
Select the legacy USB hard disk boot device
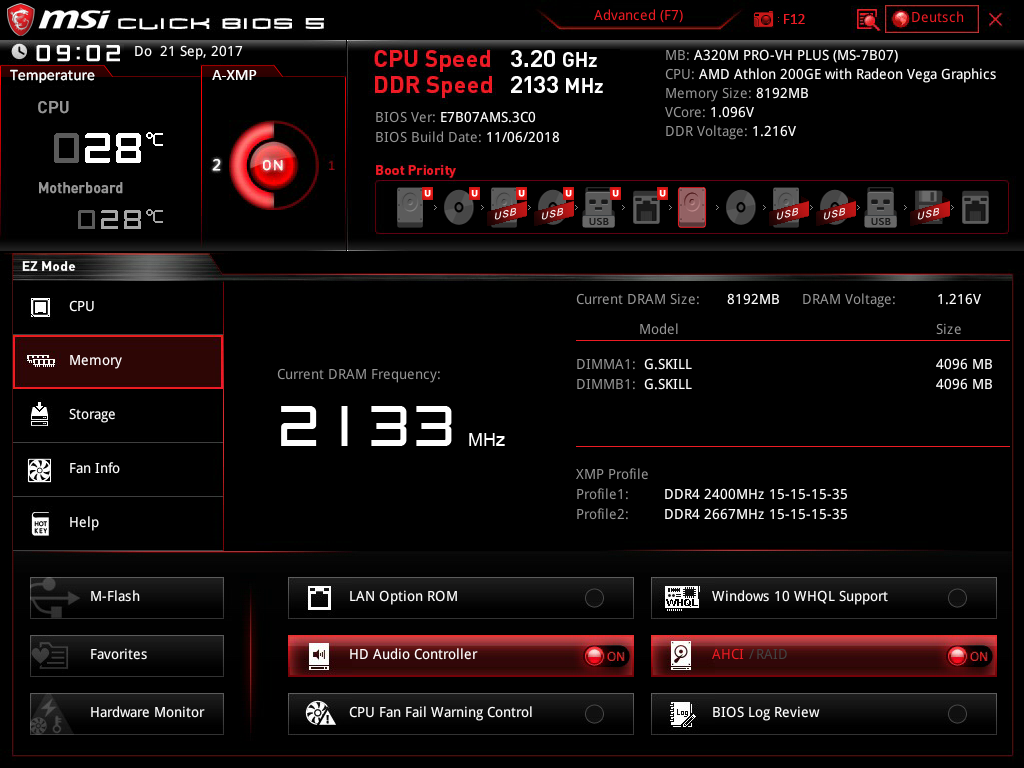(x=788, y=207)
